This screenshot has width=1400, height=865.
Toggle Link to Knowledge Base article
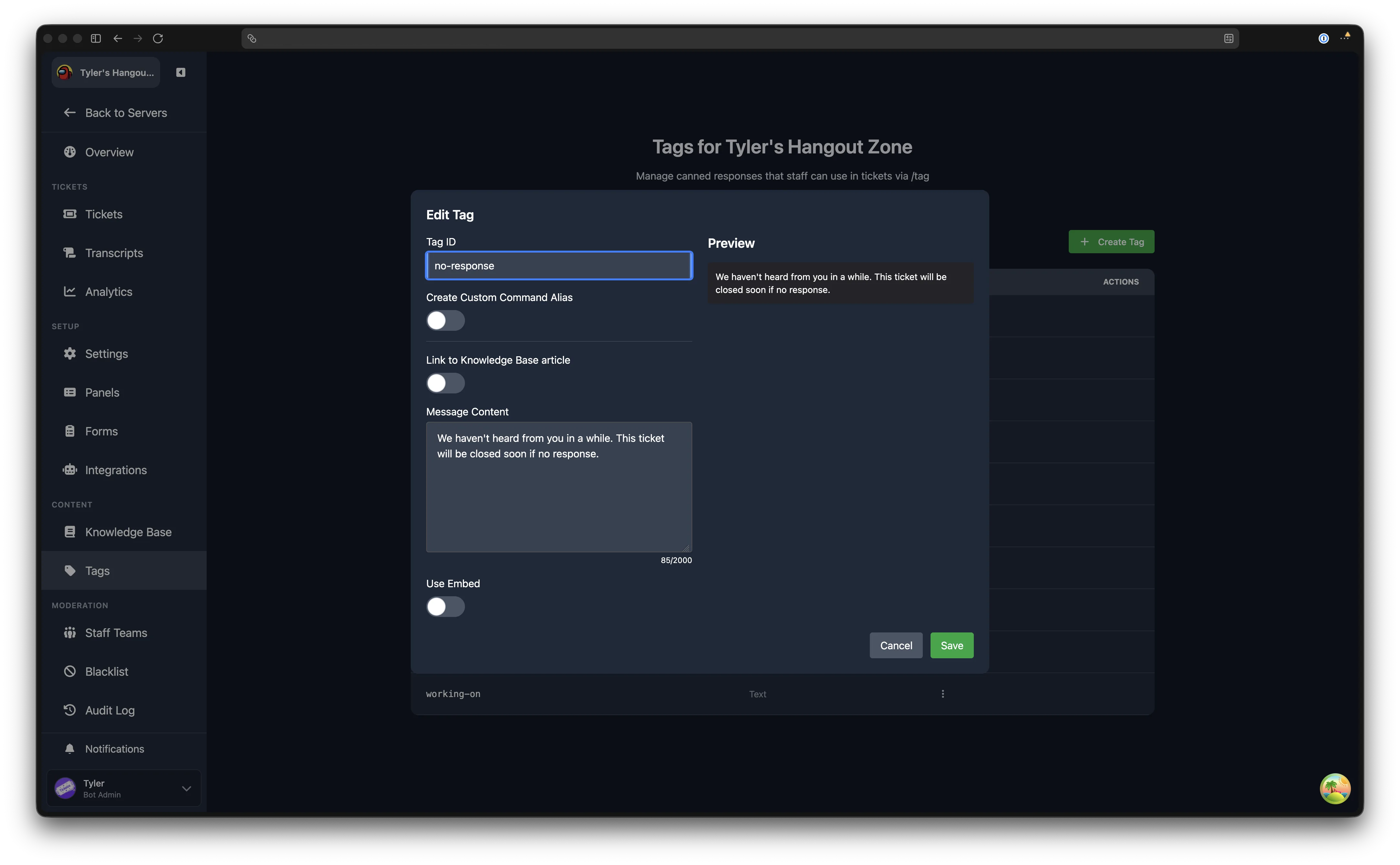click(x=445, y=383)
